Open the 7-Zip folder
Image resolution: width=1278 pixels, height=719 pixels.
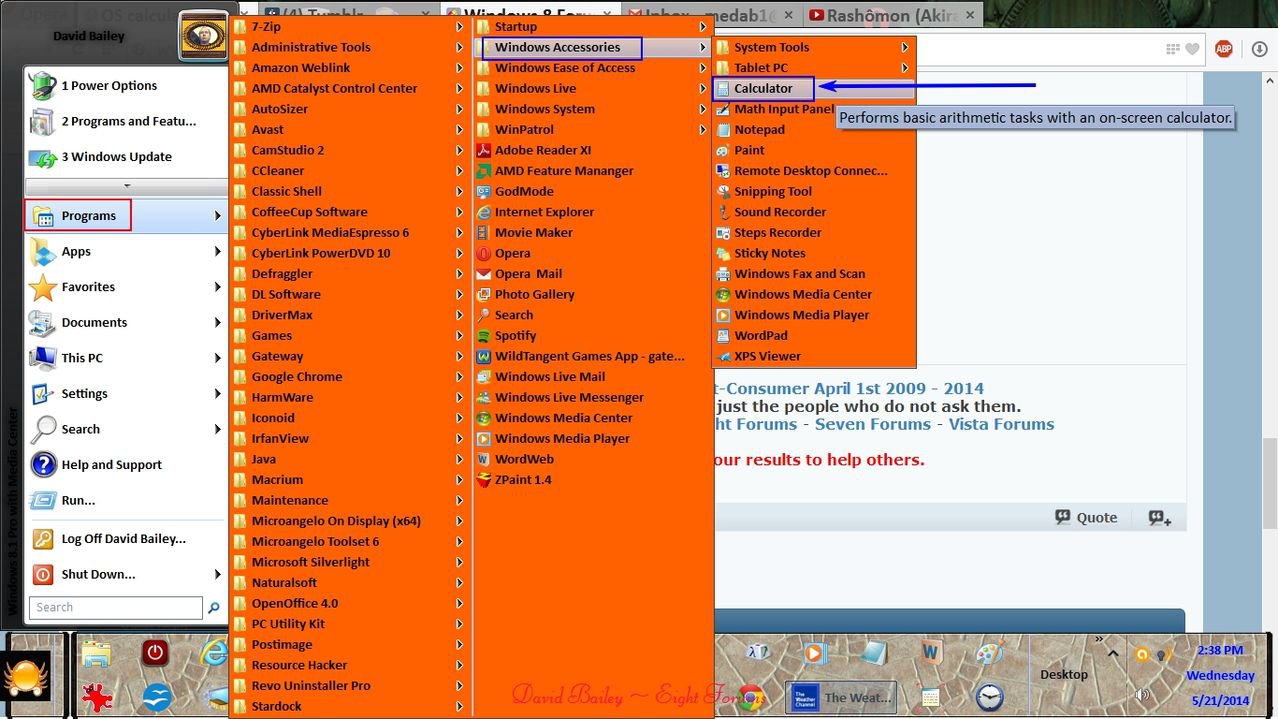[266, 27]
